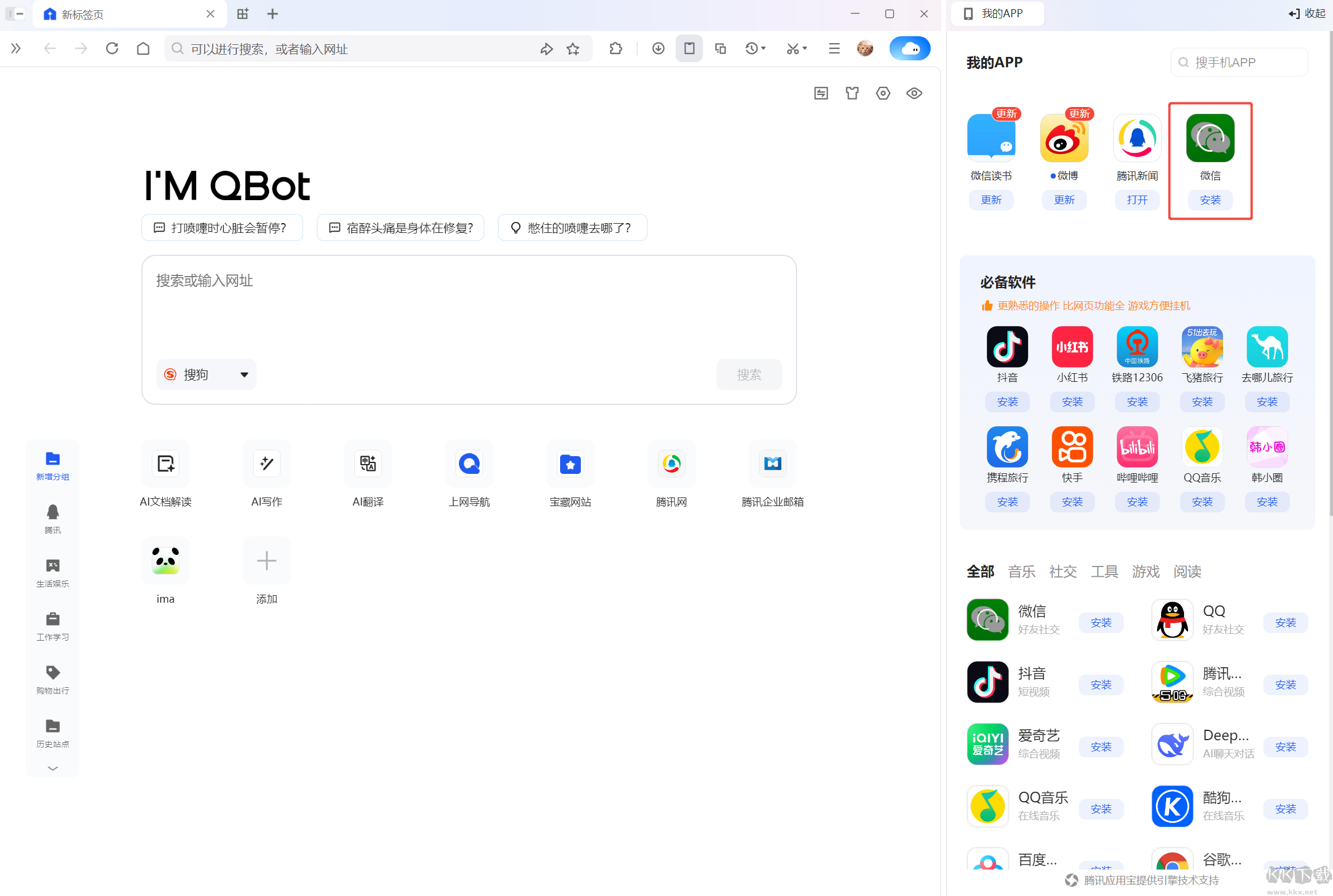Take a screenshot with the scissors tool
The height and width of the screenshot is (896, 1333).
click(794, 48)
